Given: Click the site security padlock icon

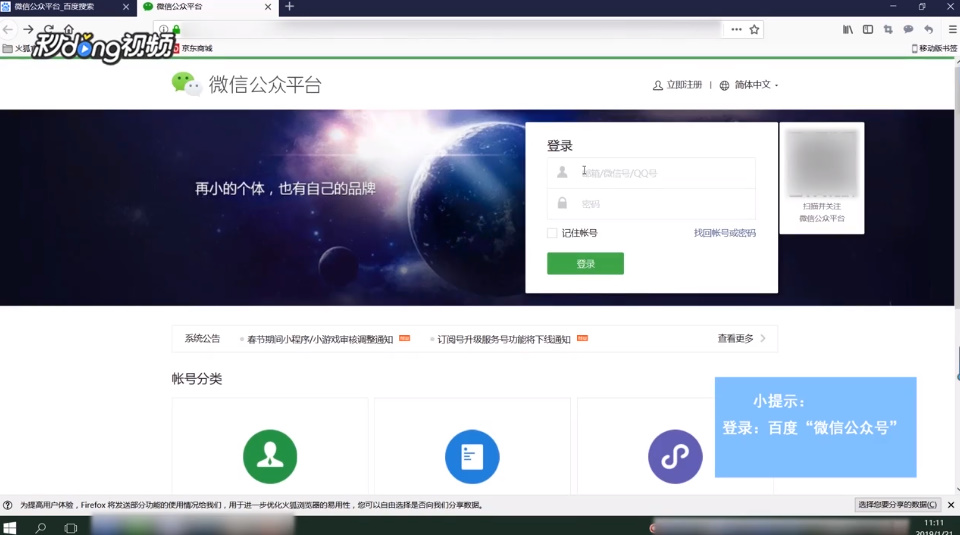Looking at the screenshot, I should pos(176,29).
